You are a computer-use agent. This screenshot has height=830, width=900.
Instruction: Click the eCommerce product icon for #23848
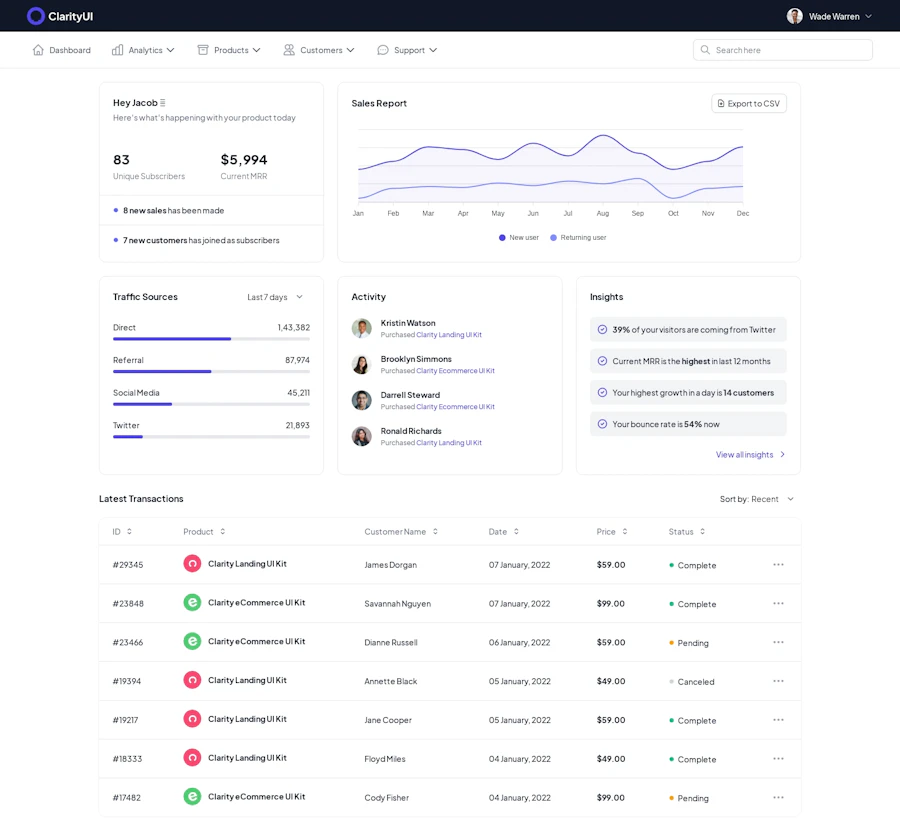pyautogui.click(x=192, y=603)
